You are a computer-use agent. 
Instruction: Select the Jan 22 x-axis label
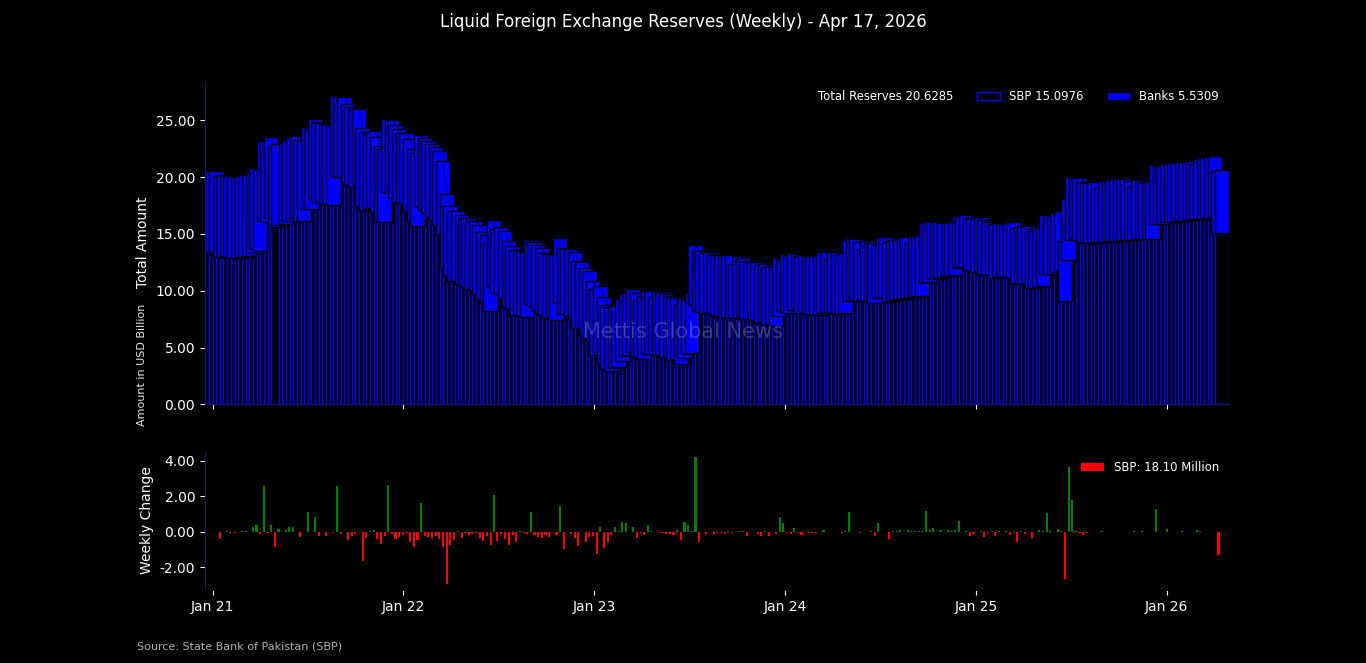pos(403,607)
